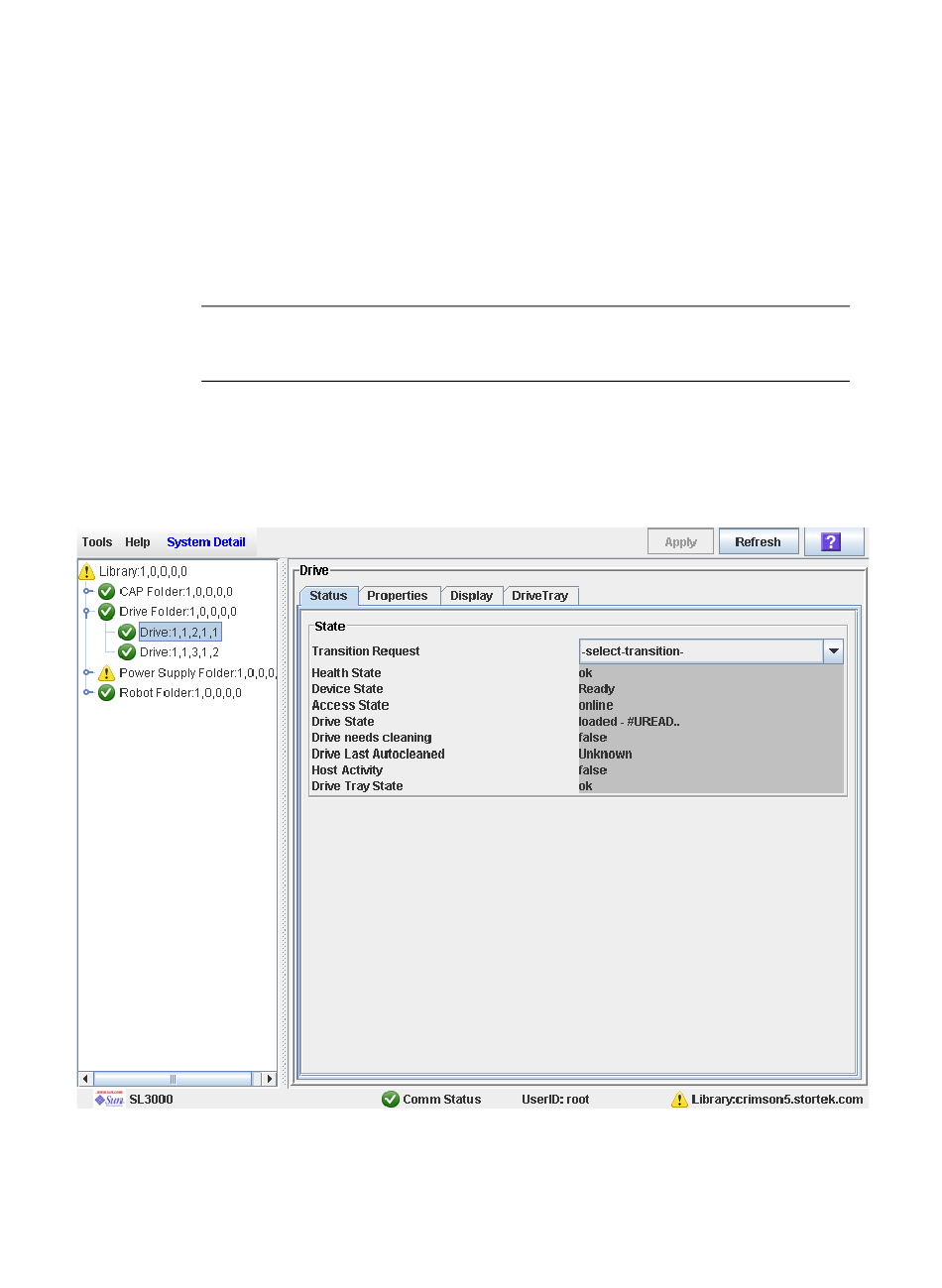Screen dimensions: 942x1288
Task: Click 'UserID: root' in status bar
Action: [555, 1100]
